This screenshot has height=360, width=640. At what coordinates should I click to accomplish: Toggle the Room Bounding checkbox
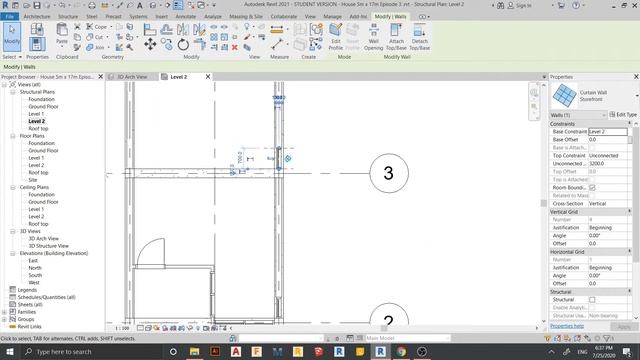click(x=592, y=187)
